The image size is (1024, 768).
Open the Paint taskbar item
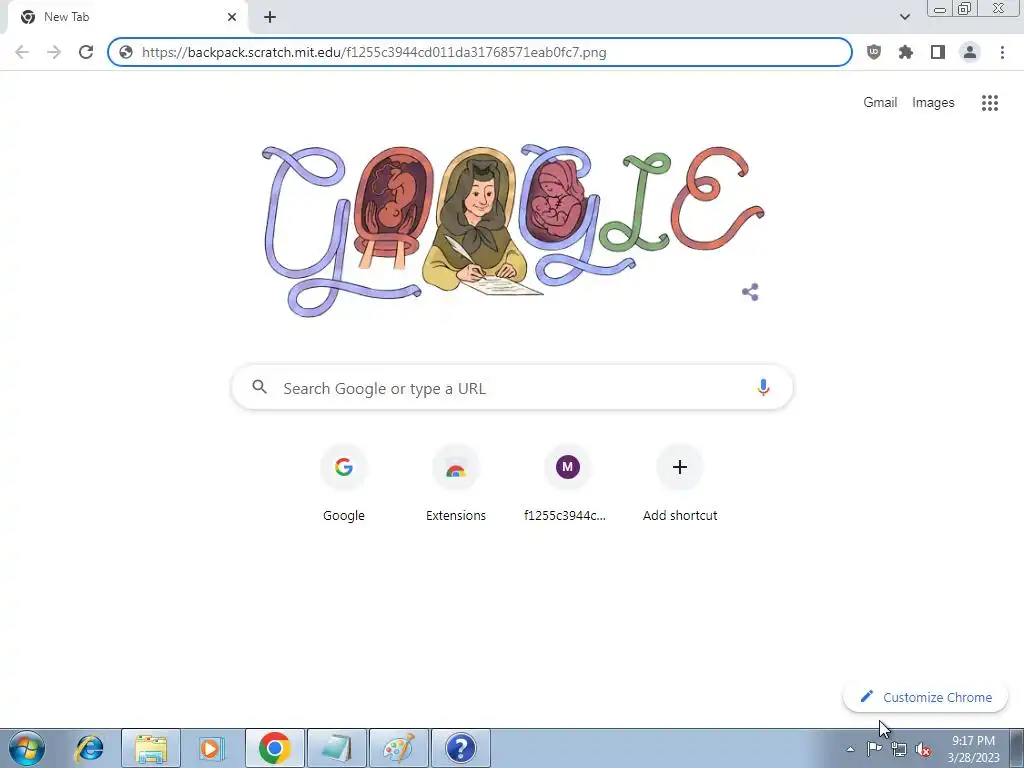399,748
